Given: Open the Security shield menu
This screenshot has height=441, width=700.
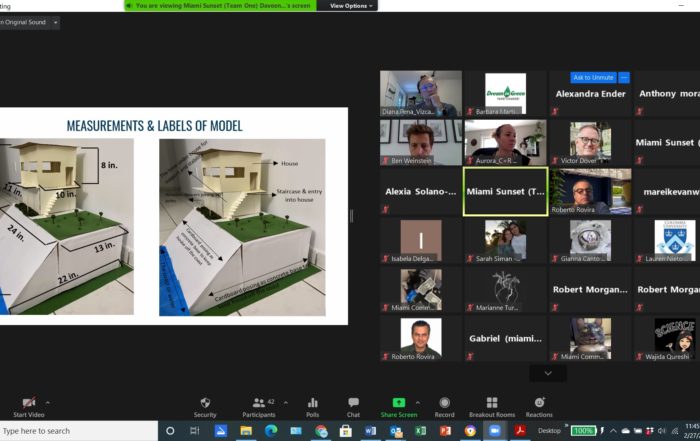Looking at the screenshot, I should click(x=205, y=407).
